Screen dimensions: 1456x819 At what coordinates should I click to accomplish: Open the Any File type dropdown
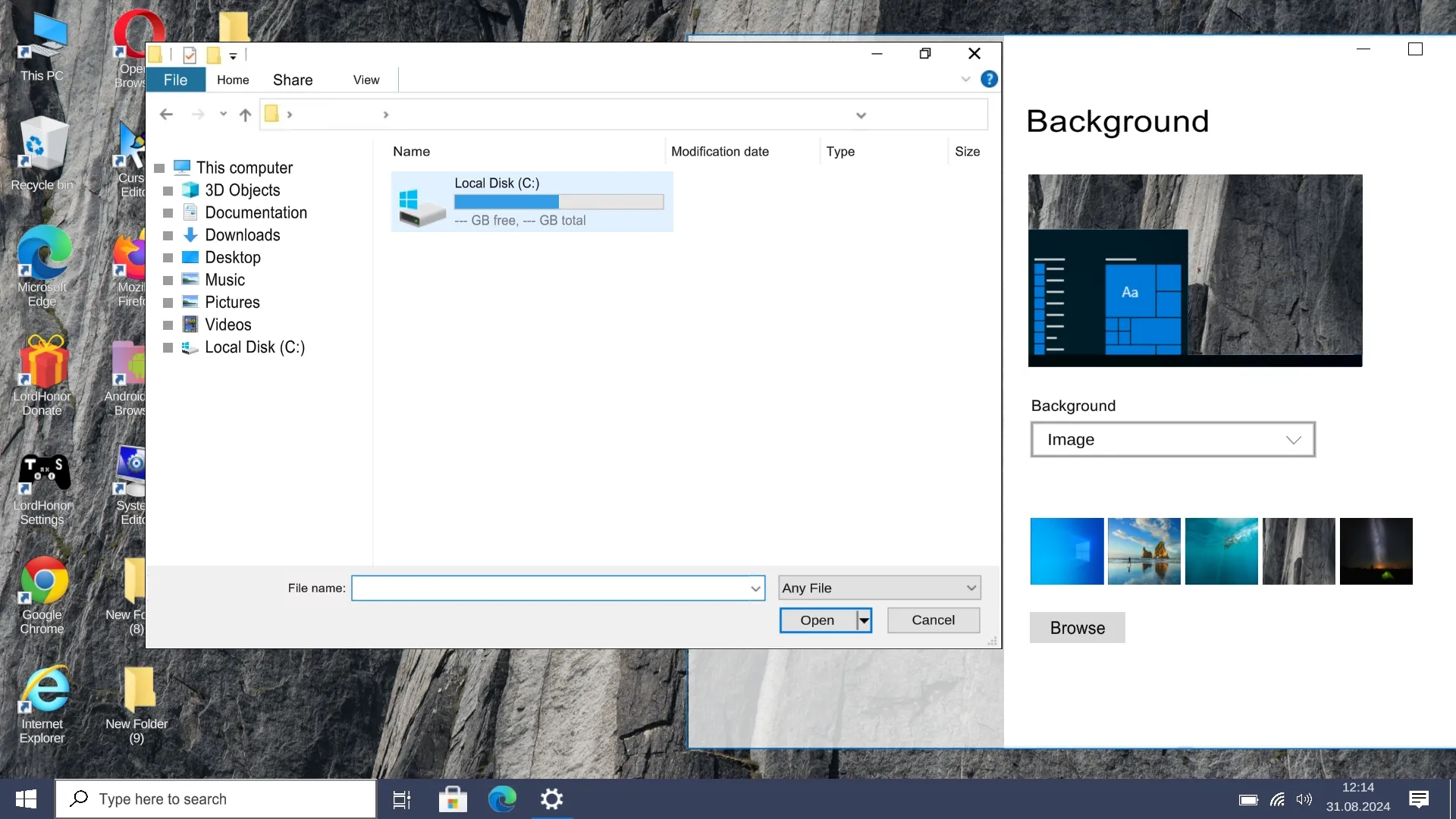click(880, 588)
